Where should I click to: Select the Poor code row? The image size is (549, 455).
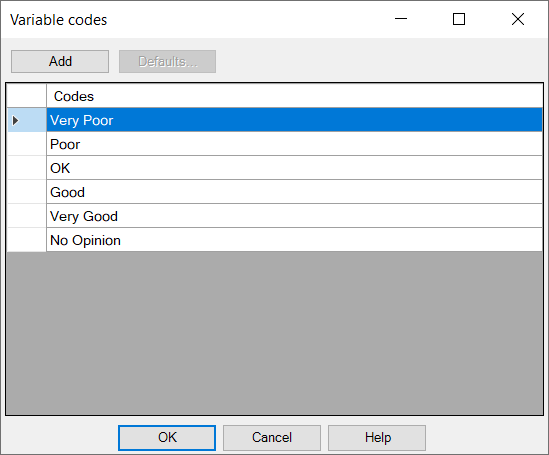click(294, 144)
